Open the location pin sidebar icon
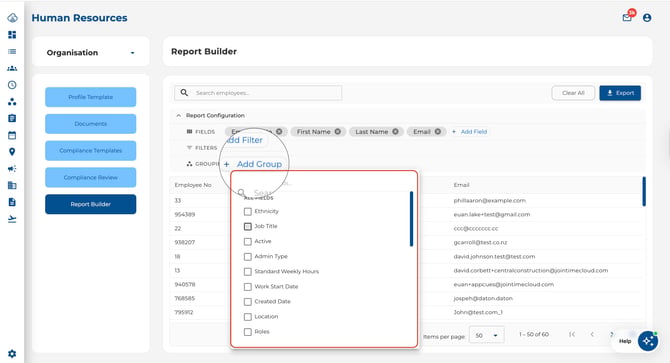 [12, 152]
